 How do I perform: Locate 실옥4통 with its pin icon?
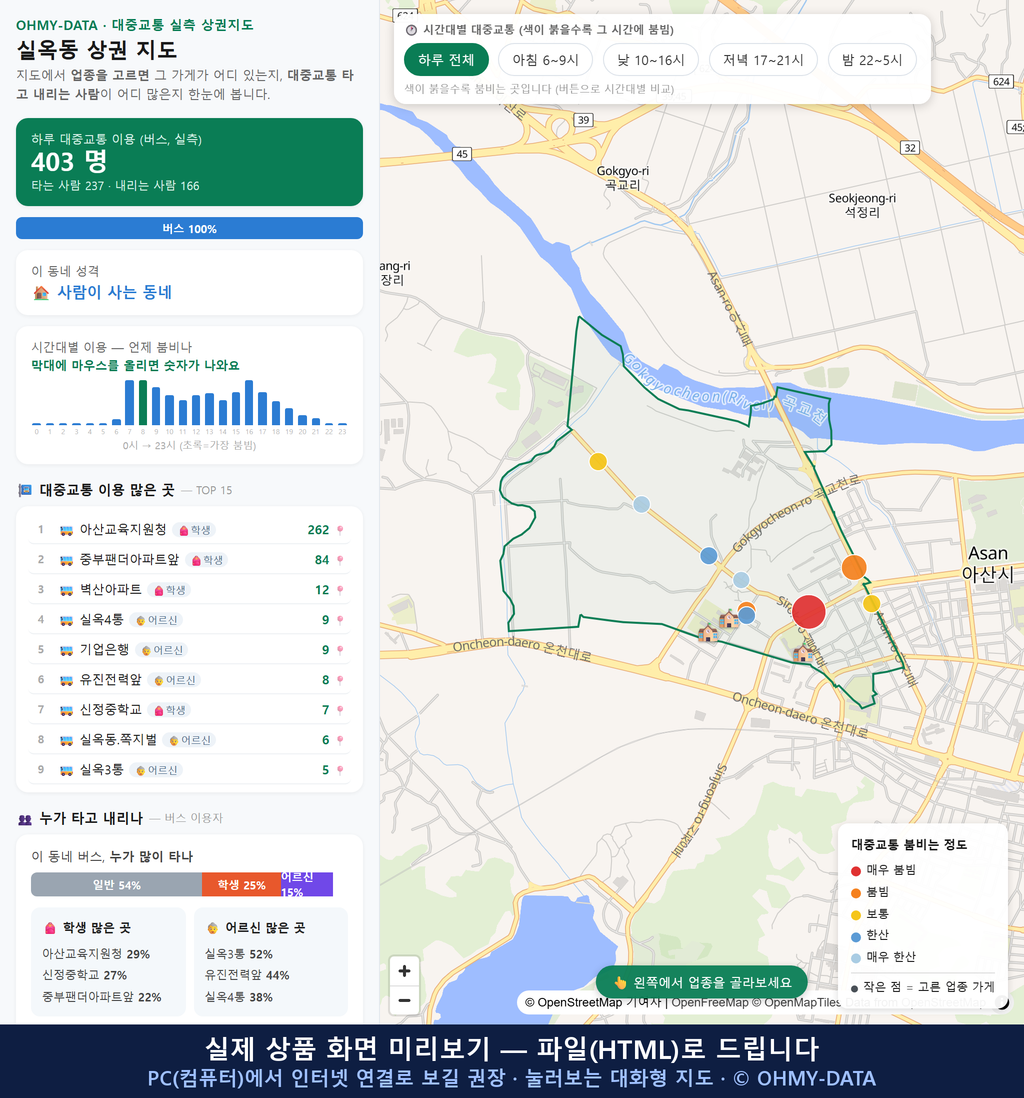pos(340,620)
